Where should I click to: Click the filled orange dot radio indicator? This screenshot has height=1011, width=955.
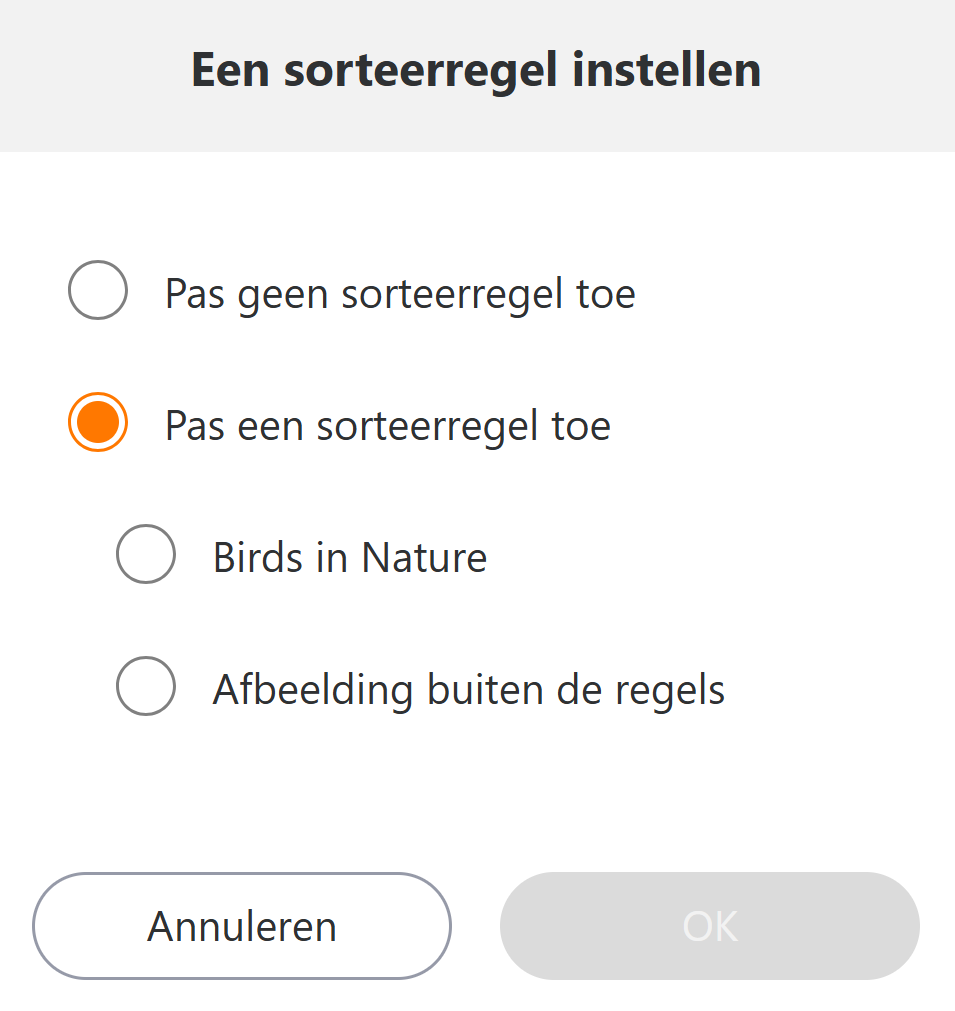(x=98, y=422)
